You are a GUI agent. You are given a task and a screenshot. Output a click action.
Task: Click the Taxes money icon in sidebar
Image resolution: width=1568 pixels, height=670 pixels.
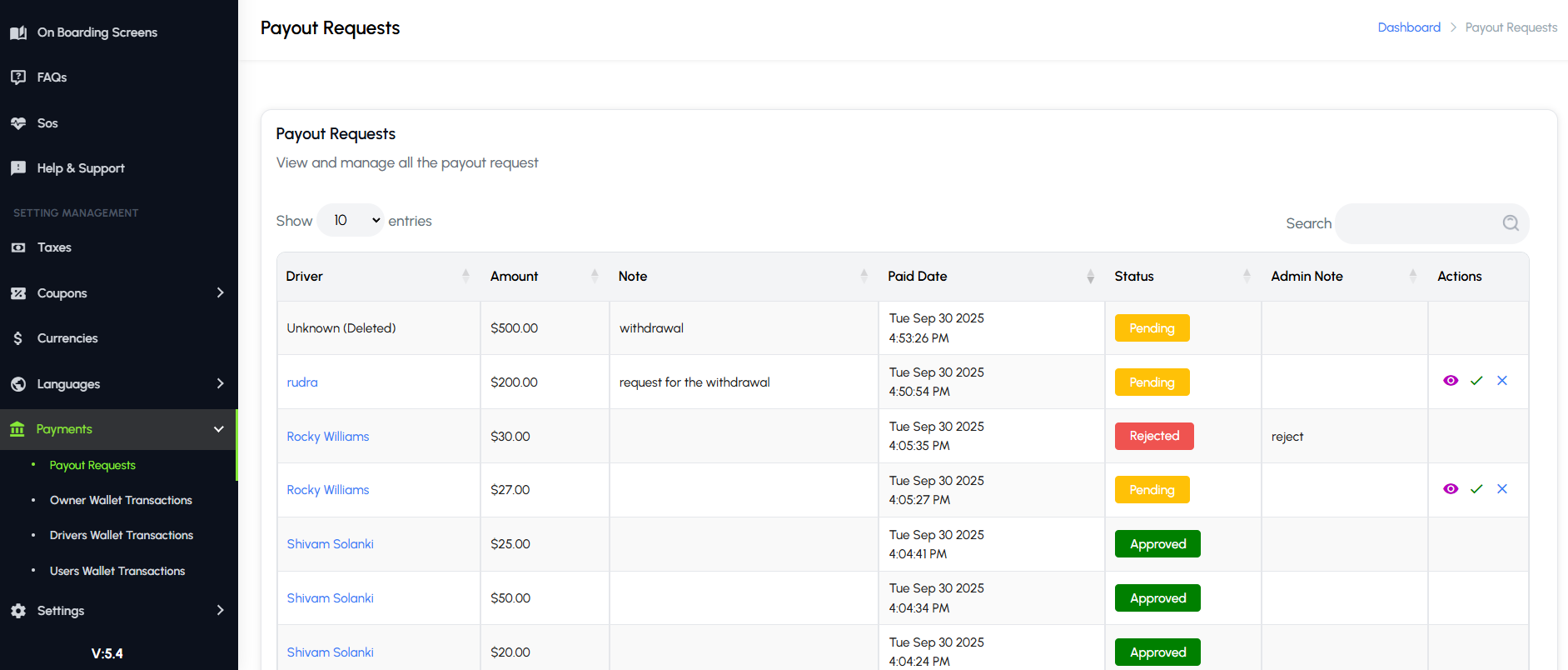coord(18,247)
